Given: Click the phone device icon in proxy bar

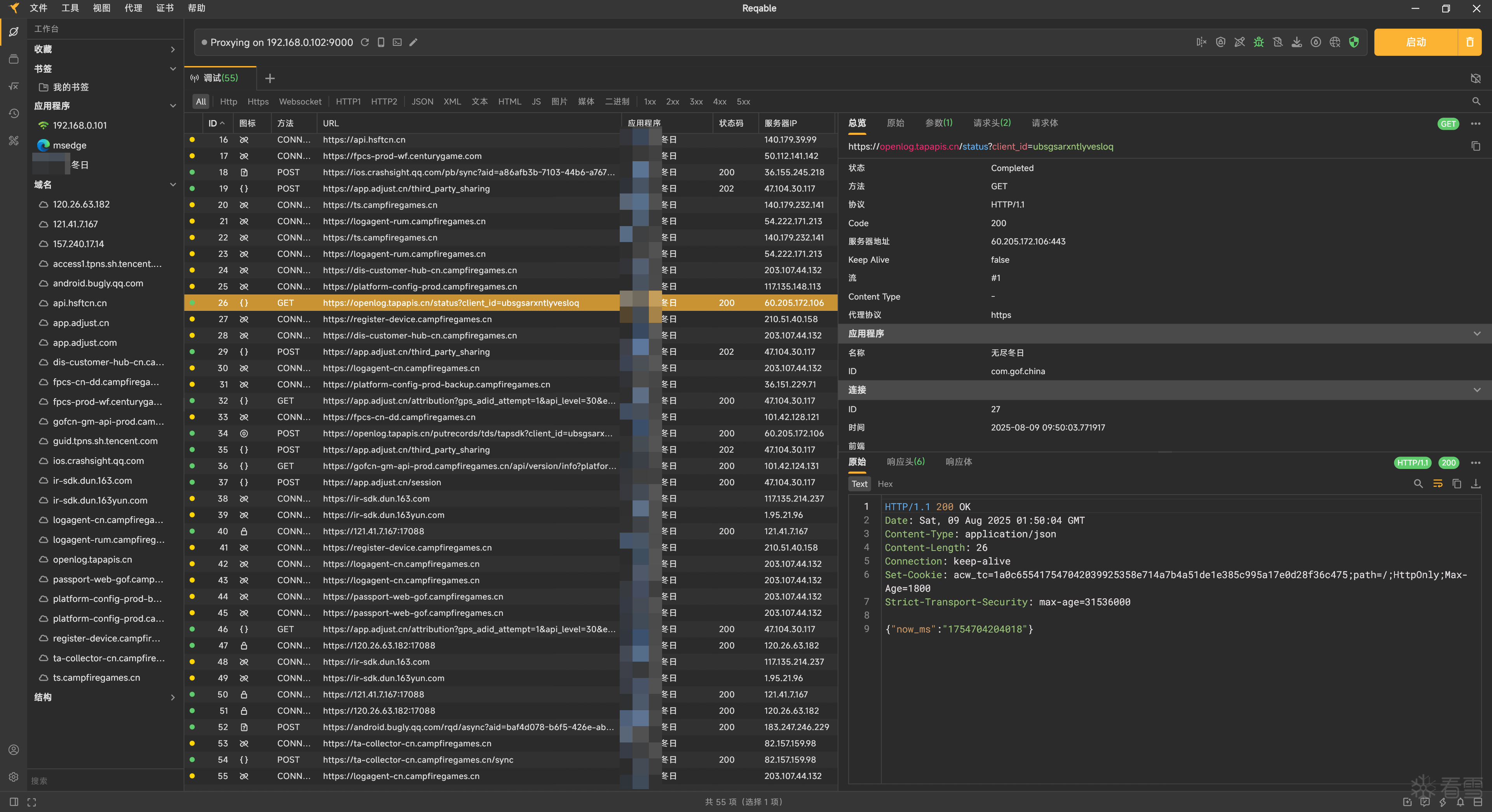Looking at the screenshot, I should coord(381,42).
